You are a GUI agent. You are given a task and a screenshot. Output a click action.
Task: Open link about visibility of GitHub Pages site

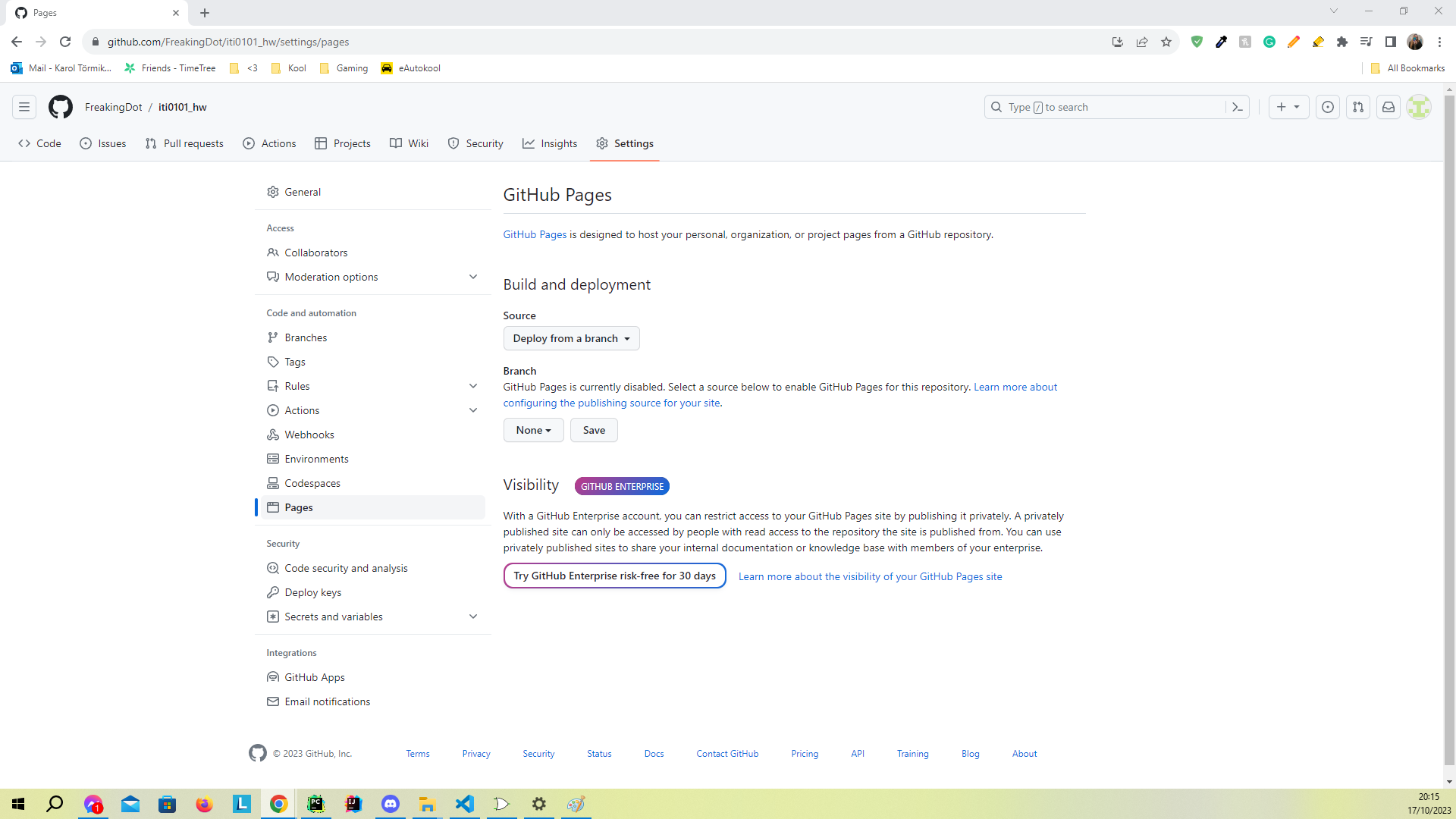tap(870, 576)
